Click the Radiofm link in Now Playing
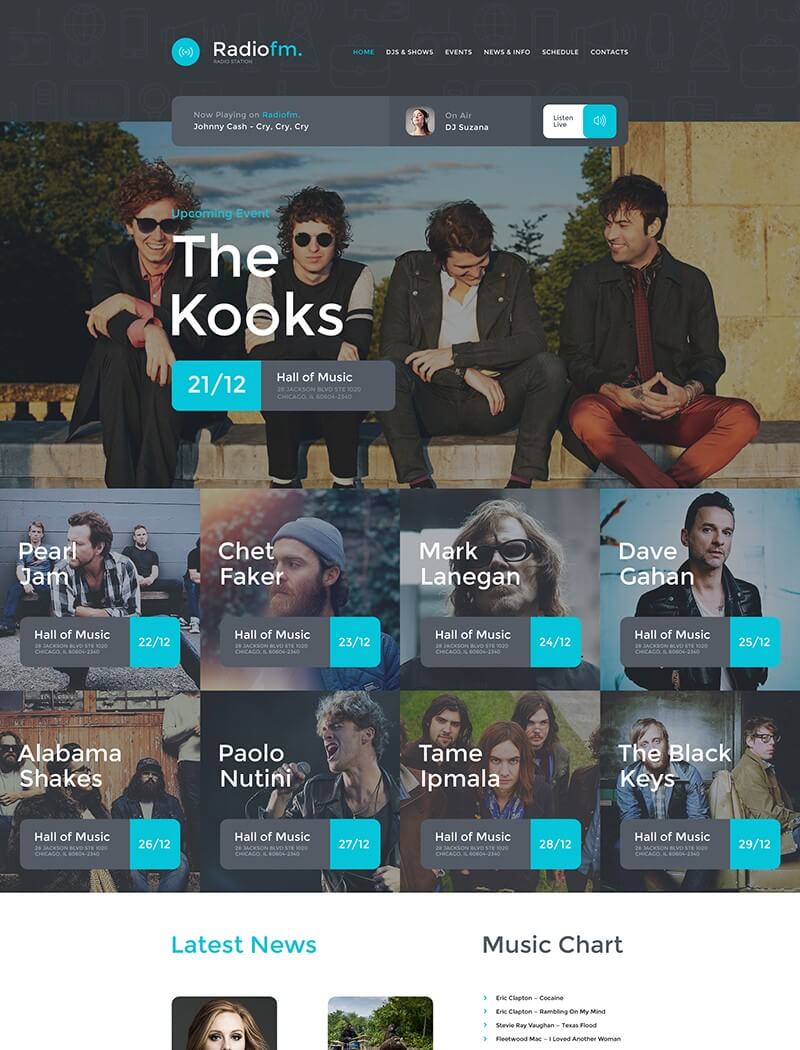This screenshot has width=800, height=1050. pos(281,115)
